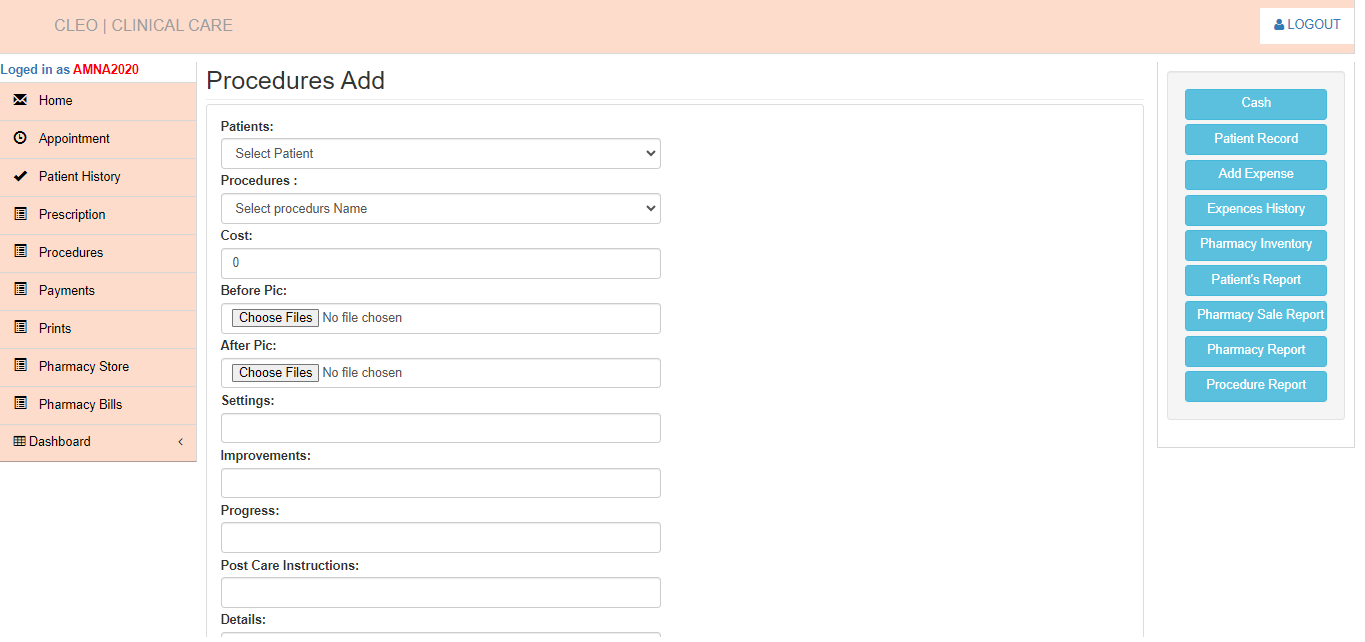The image size is (1365, 642).
Task: Click the envelope icon beside Home
Action: tap(20, 100)
